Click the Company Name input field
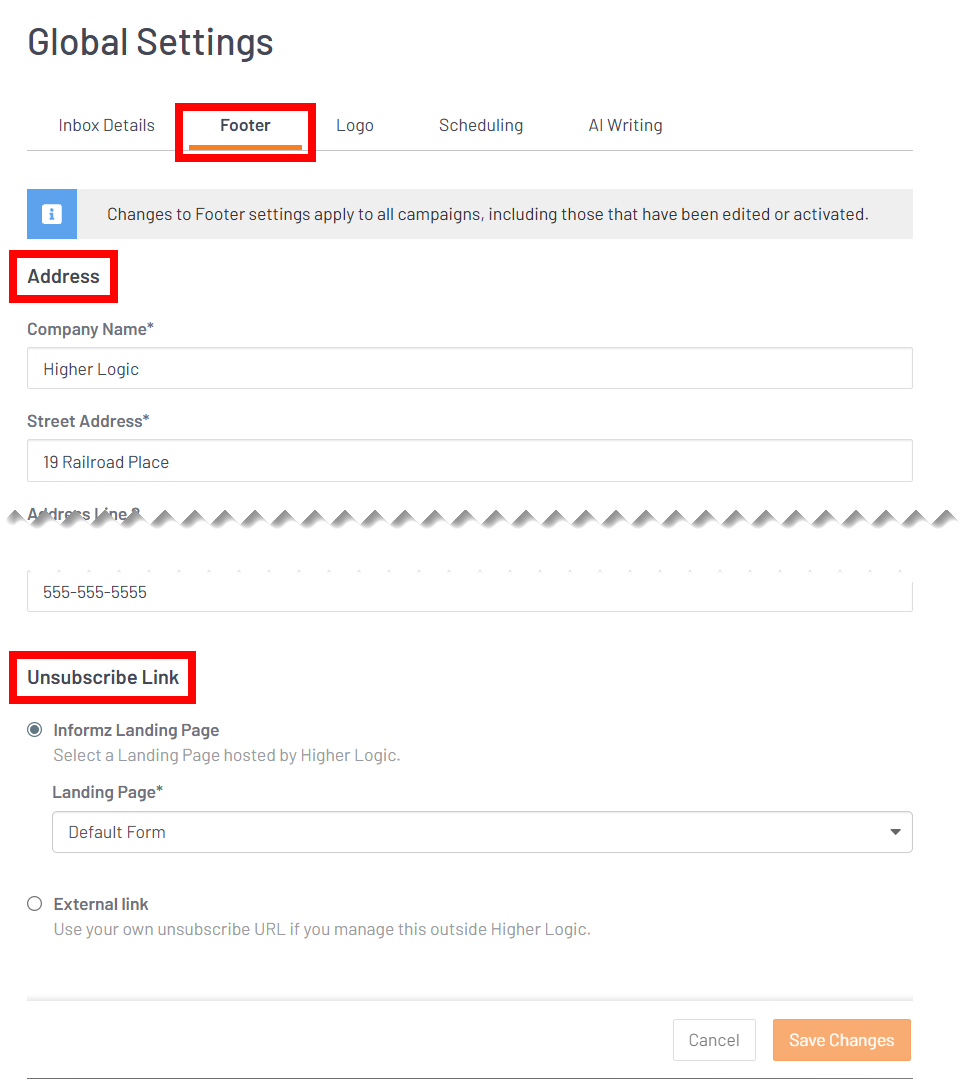Viewport: 962px width, 1079px height. [469, 368]
